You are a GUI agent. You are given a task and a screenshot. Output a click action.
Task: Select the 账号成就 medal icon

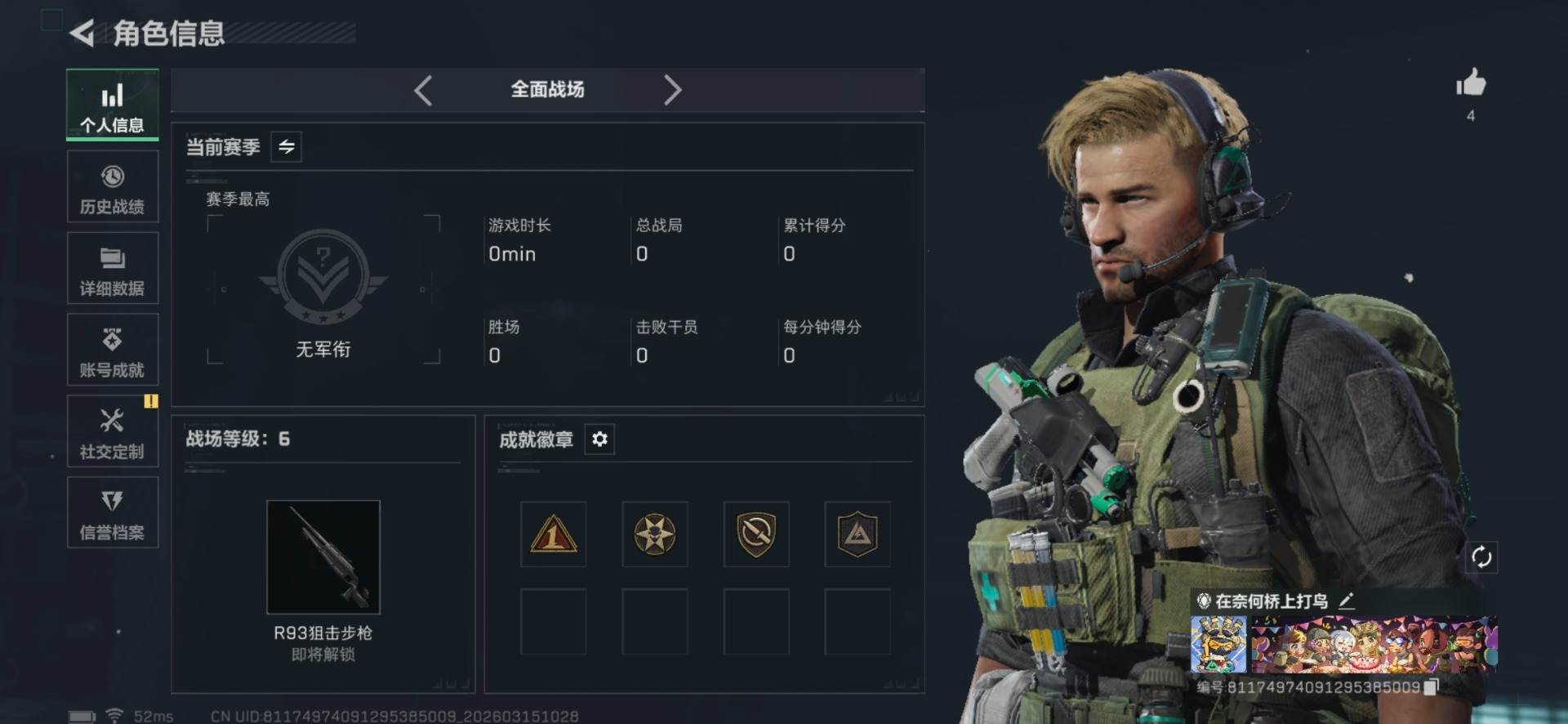(113, 338)
